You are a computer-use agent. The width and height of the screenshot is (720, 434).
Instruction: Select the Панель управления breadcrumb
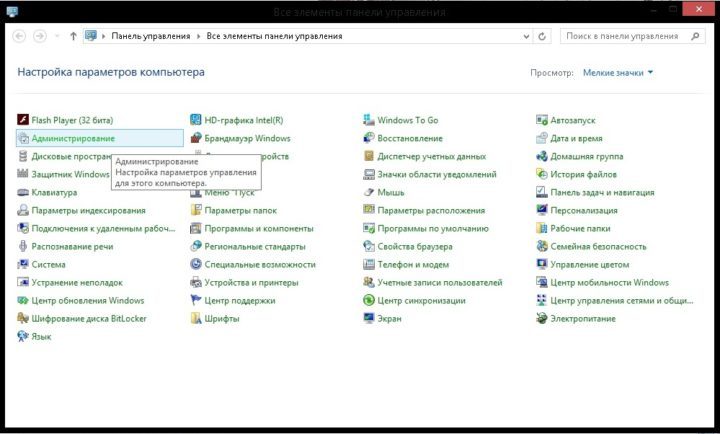point(151,36)
